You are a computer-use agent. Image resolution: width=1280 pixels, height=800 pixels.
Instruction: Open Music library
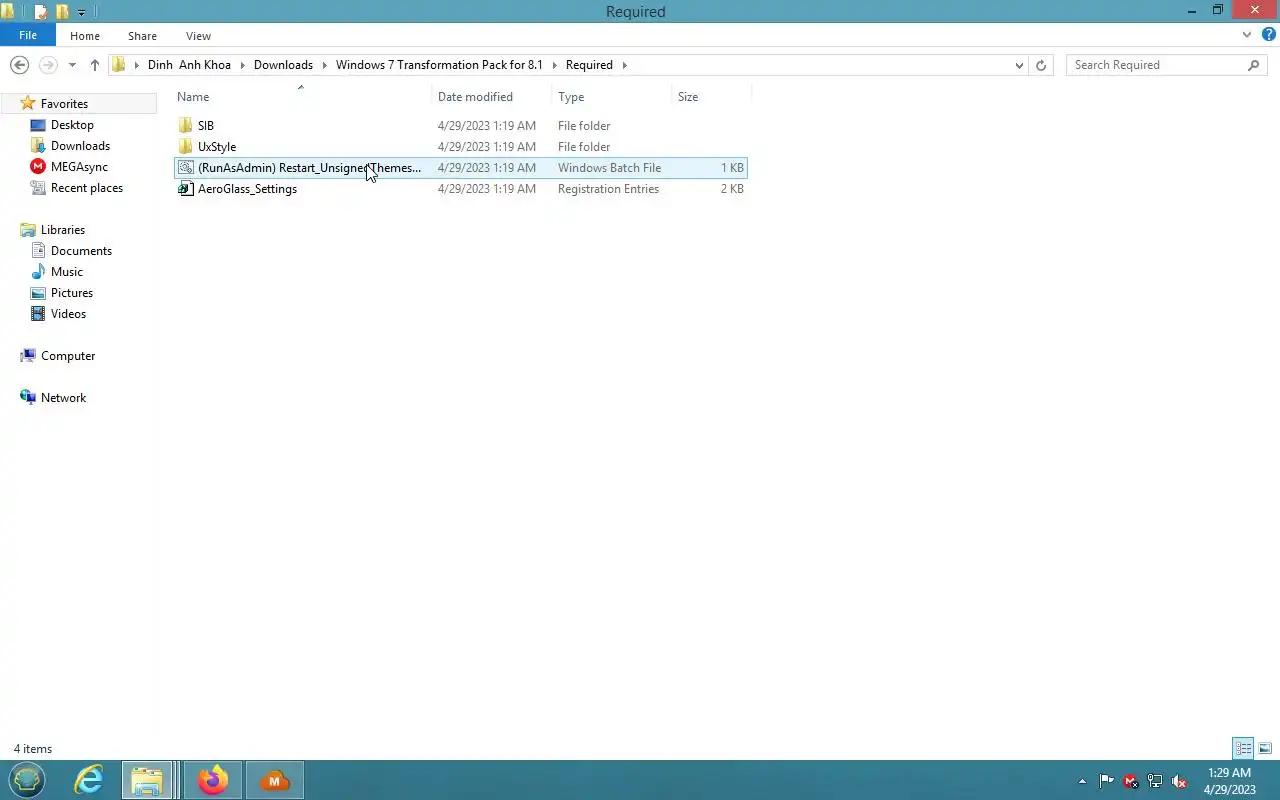coord(67,272)
